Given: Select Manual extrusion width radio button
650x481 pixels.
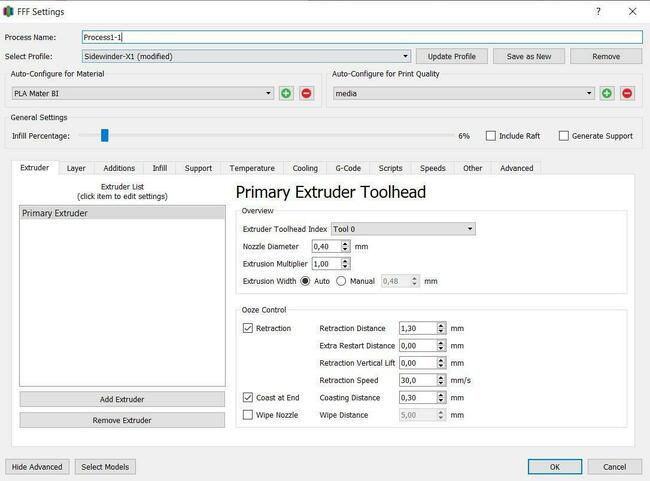Looking at the screenshot, I should tap(341, 281).
